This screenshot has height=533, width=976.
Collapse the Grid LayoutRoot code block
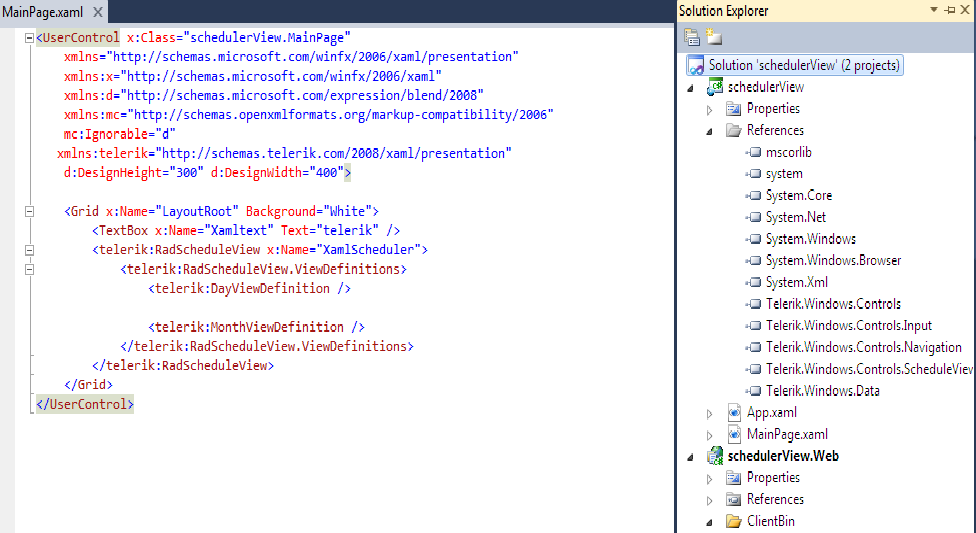click(x=29, y=212)
